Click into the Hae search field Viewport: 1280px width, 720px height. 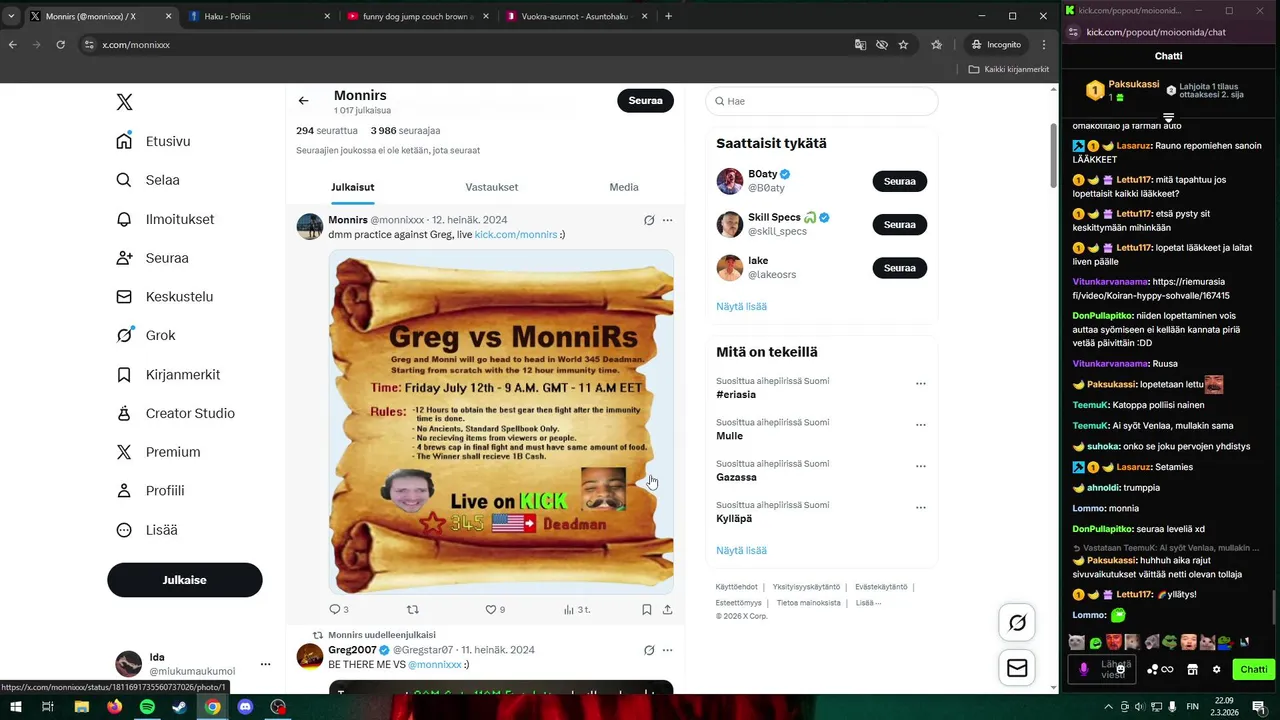[822, 101]
